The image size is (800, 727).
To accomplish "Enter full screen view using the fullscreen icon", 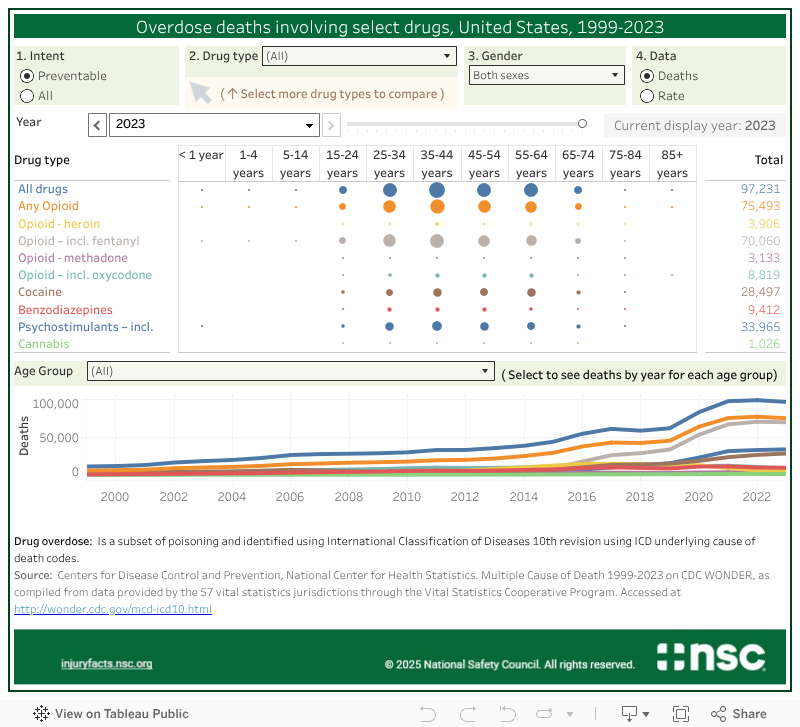I will coord(681,714).
